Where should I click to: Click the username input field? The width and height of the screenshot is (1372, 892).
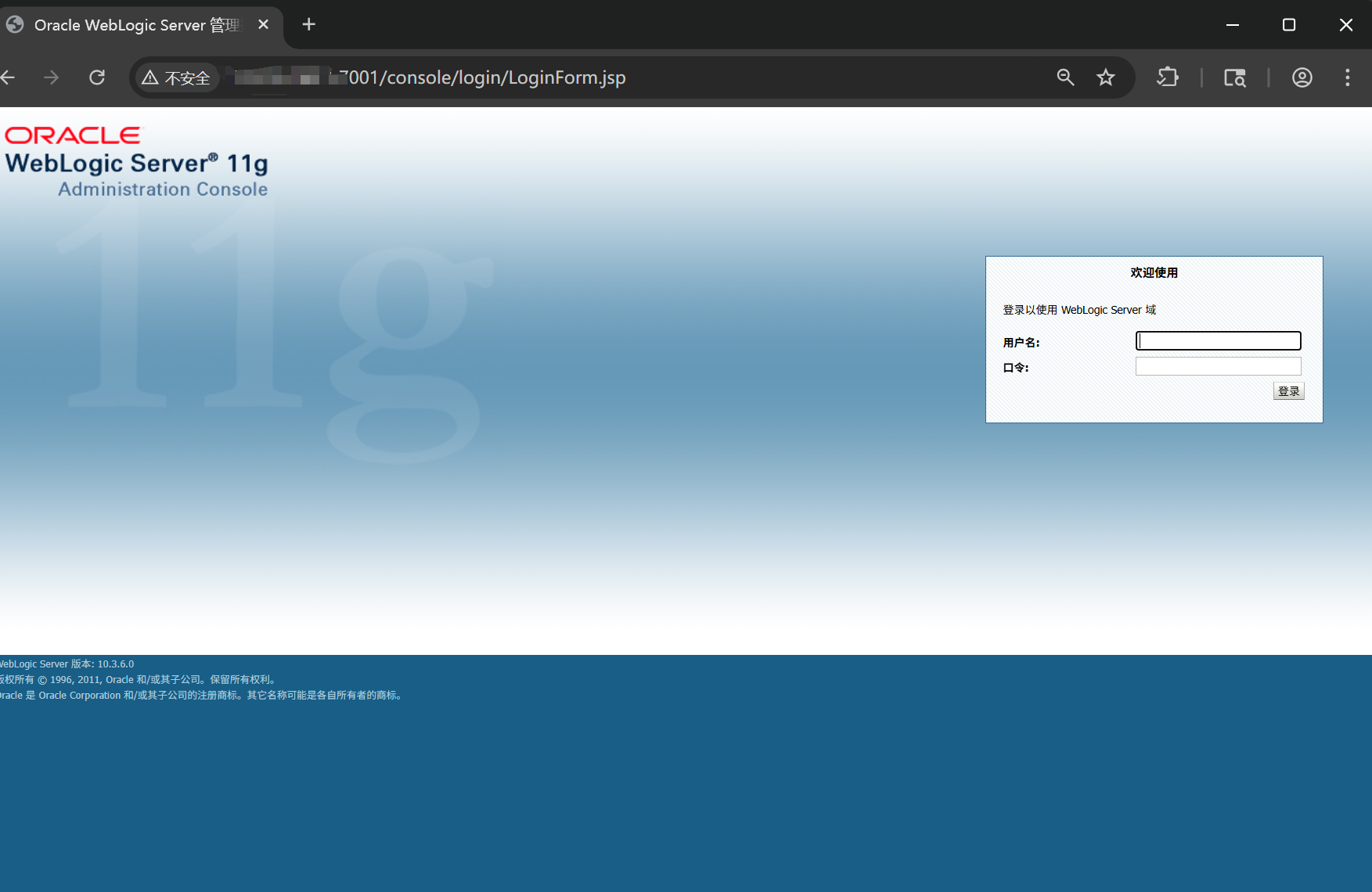click(x=1218, y=340)
